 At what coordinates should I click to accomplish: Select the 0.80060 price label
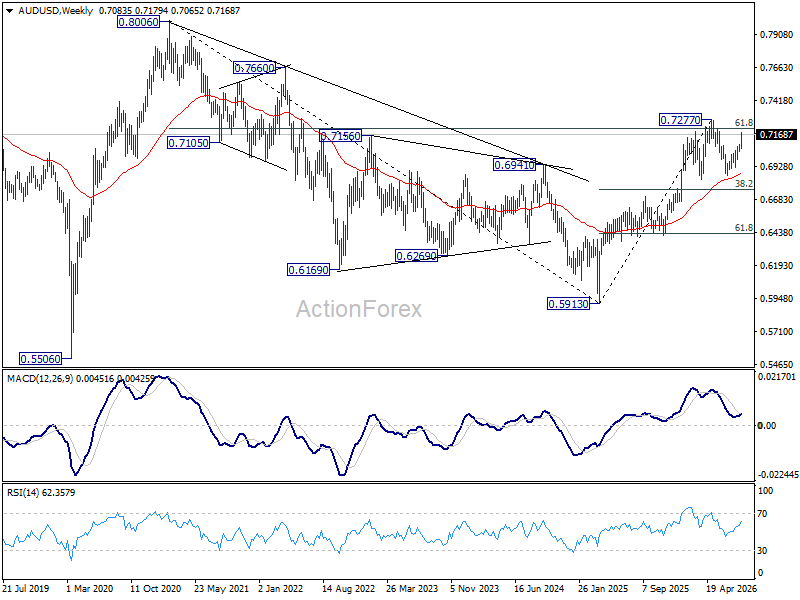(138, 22)
